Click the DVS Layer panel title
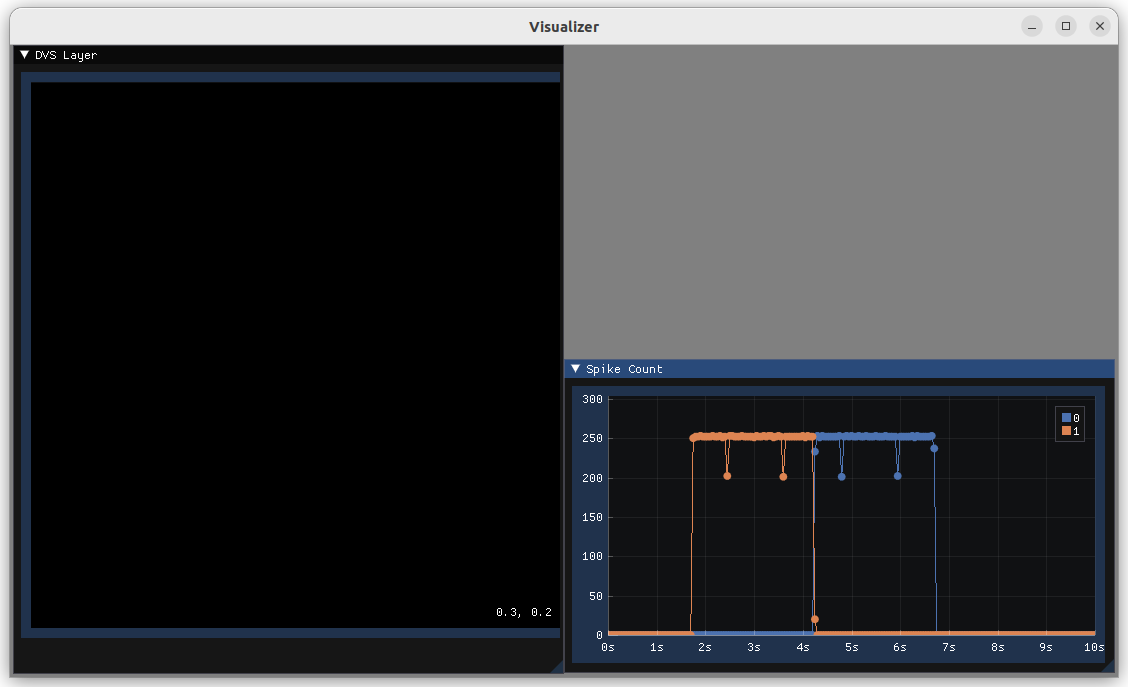 66,55
